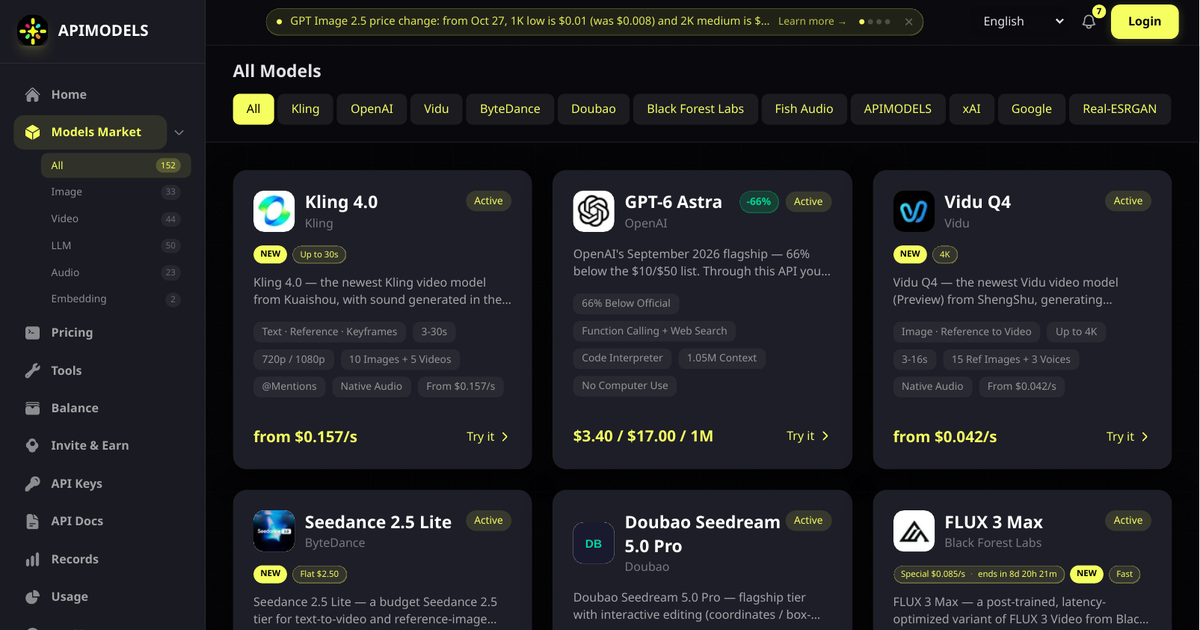The width and height of the screenshot is (1200, 630).
Task: Click the Tools wrench icon
Action: (x=33, y=370)
